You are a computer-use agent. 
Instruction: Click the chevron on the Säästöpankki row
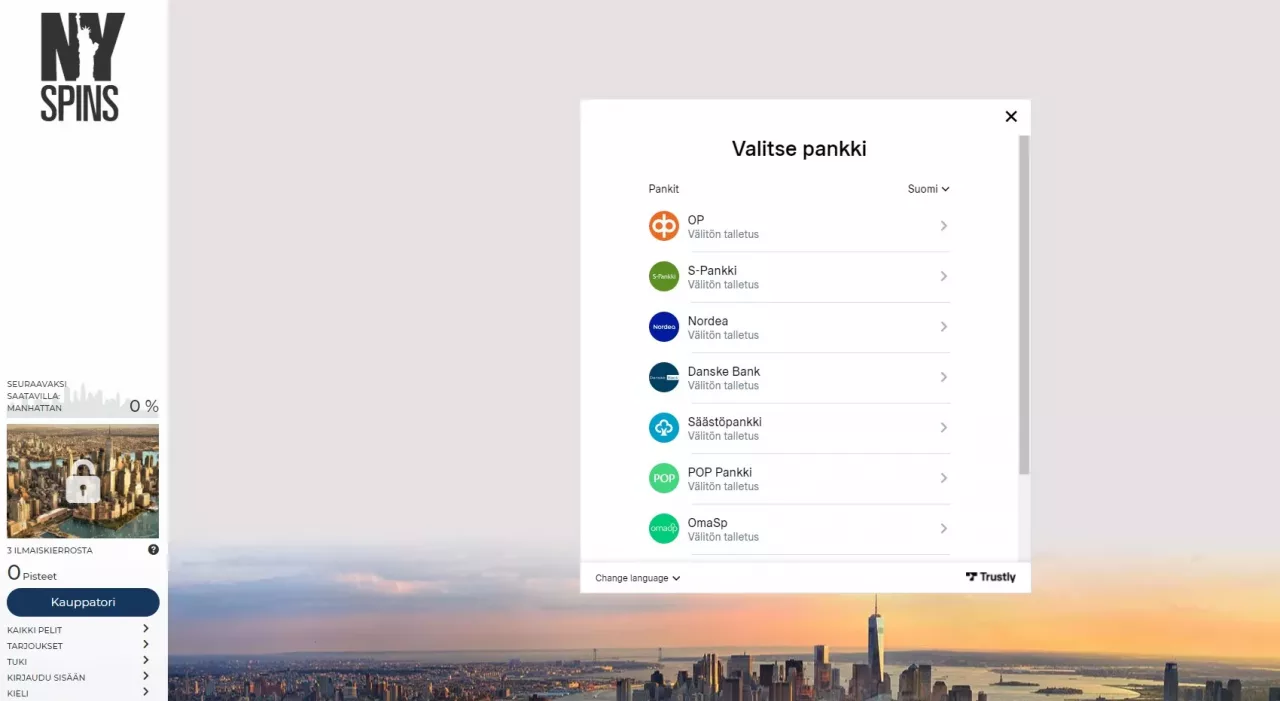pyautogui.click(x=944, y=428)
